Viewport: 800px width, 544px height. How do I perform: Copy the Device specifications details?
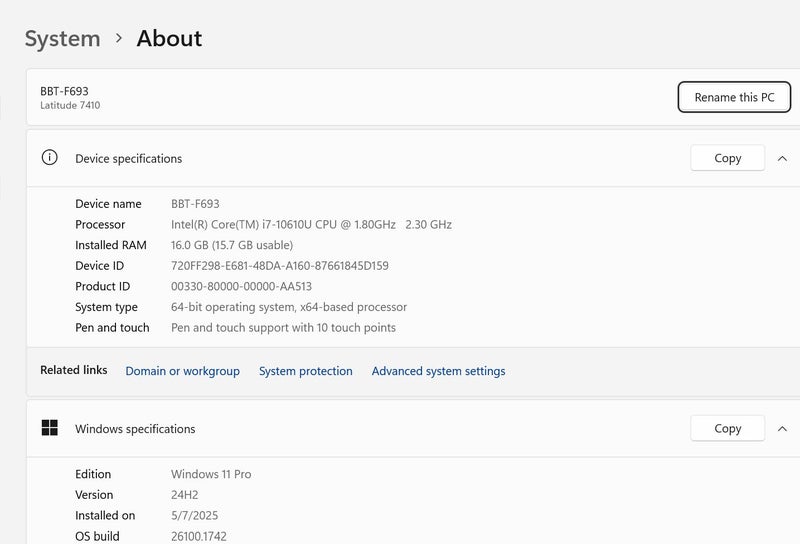click(727, 158)
